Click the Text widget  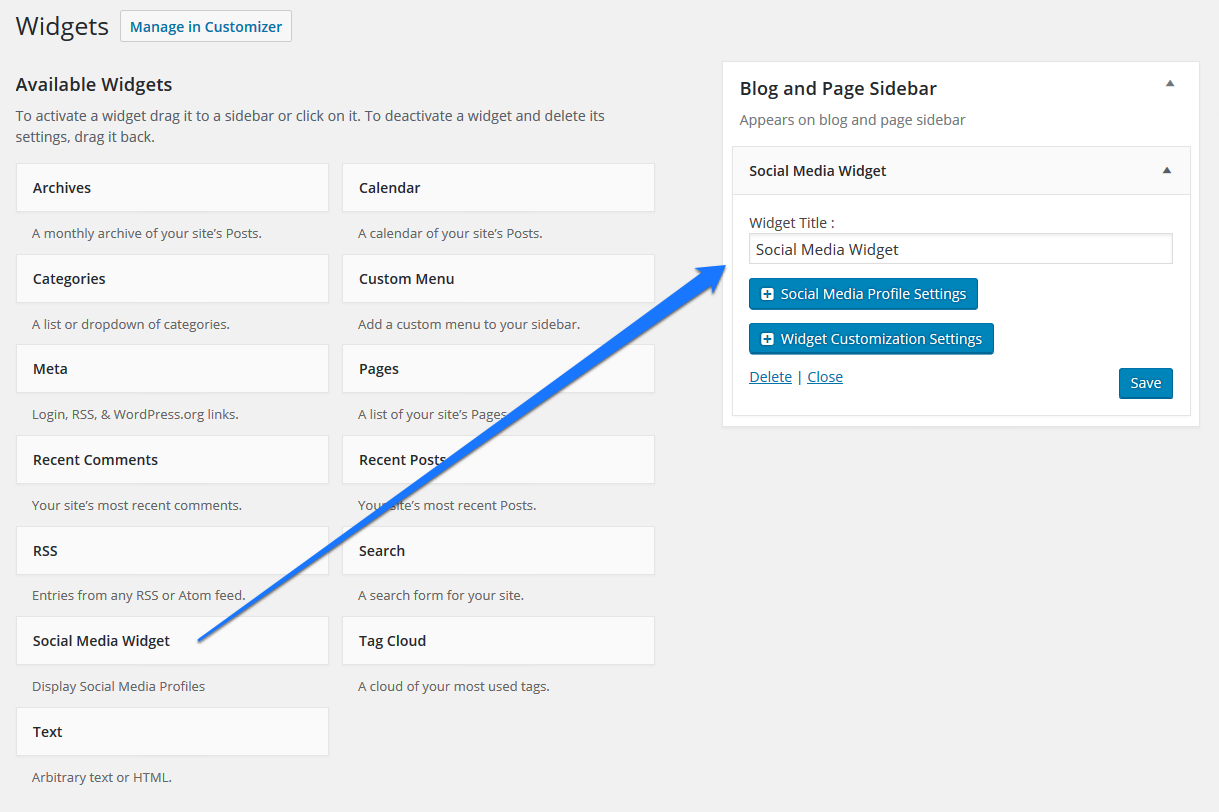(172, 732)
